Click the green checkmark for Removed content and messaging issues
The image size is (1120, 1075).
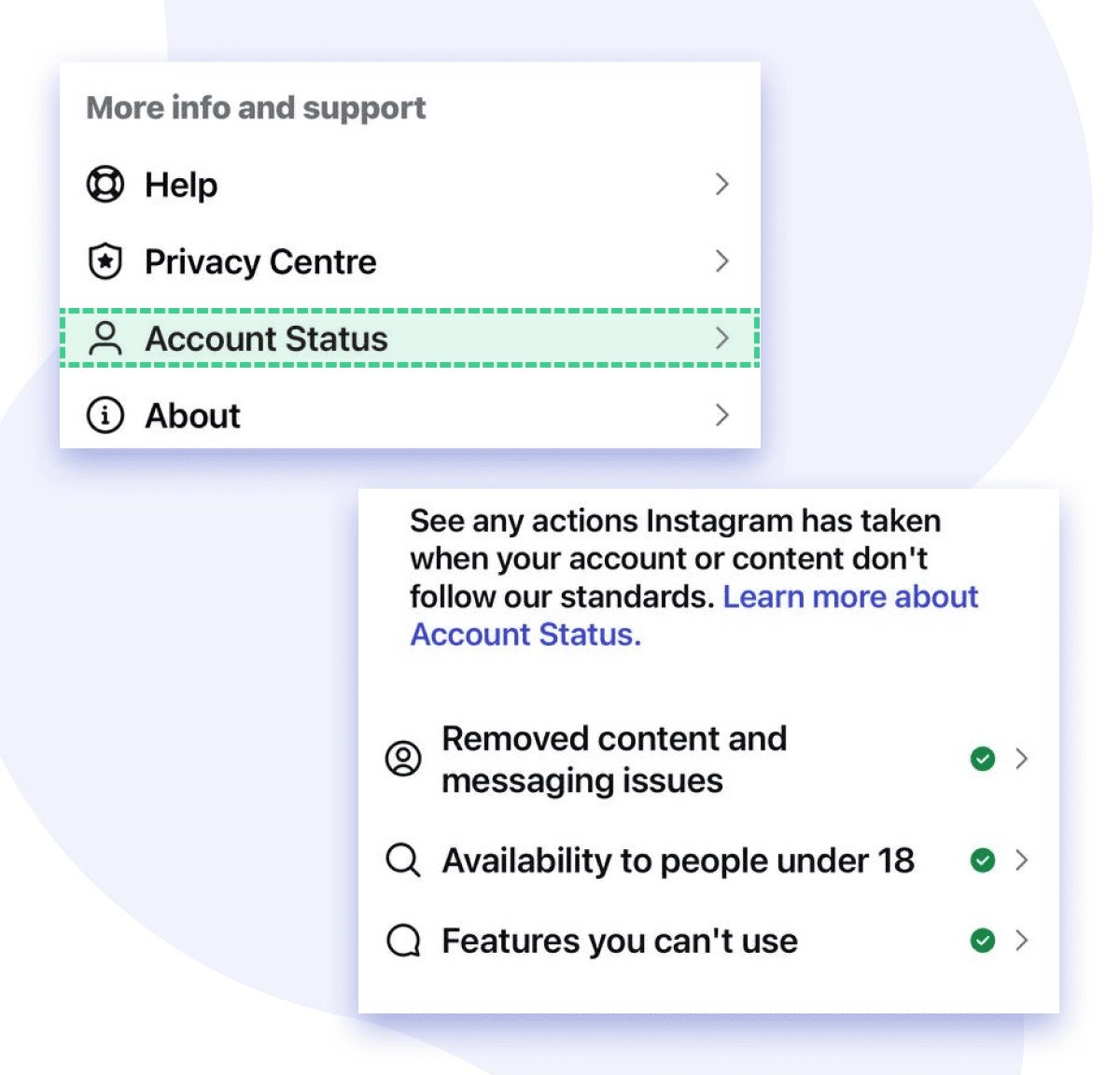coord(982,760)
